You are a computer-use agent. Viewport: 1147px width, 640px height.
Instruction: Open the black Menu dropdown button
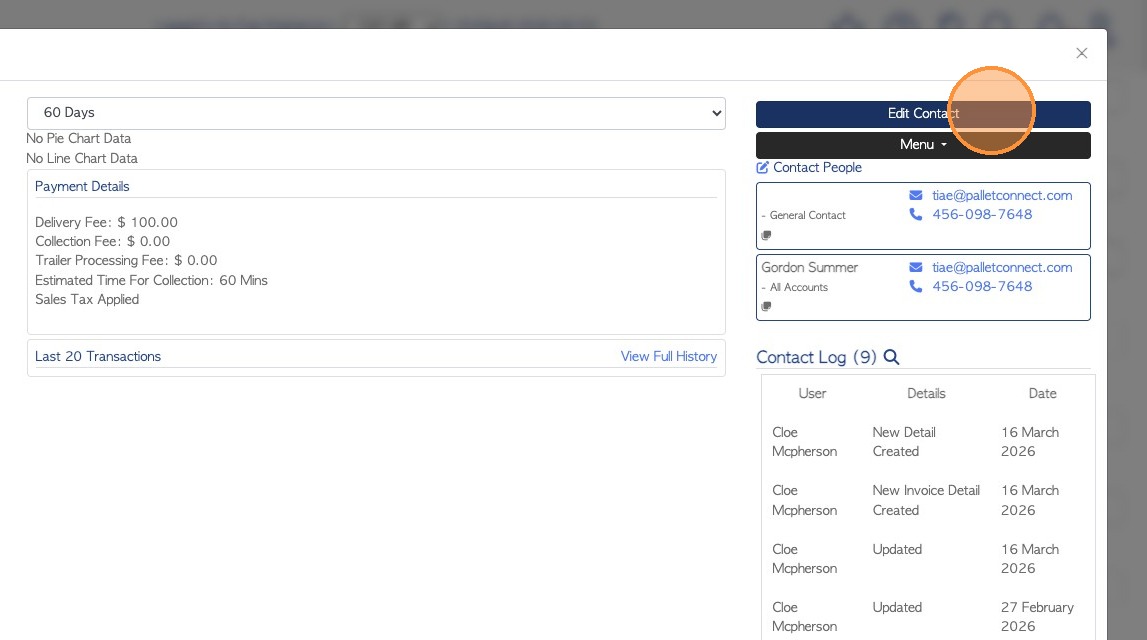(x=922, y=145)
